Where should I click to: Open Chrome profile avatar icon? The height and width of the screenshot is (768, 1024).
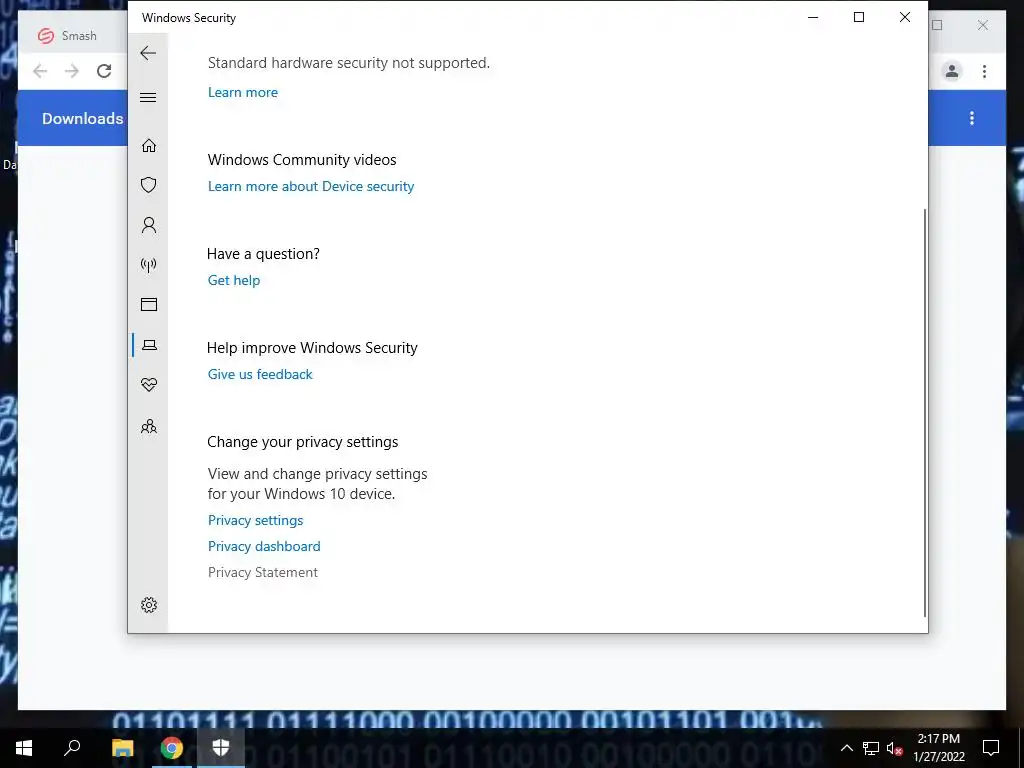point(952,71)
